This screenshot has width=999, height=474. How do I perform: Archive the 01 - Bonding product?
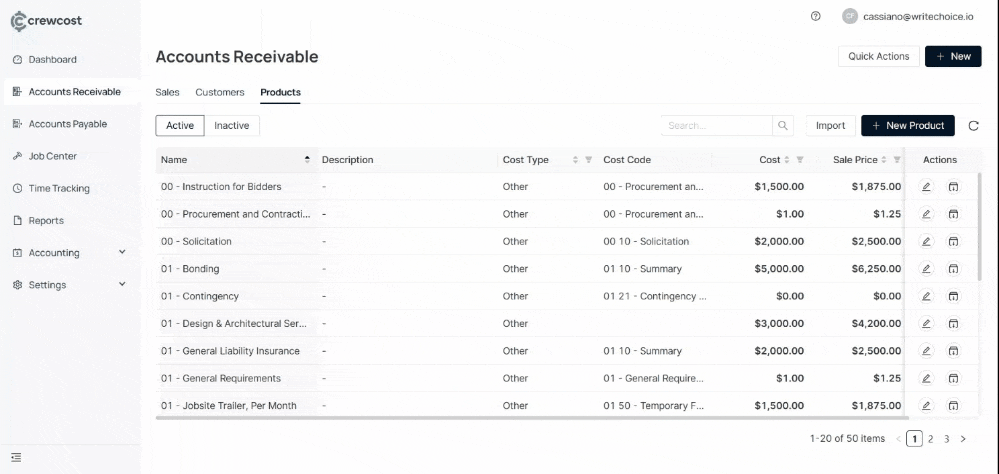click(953, 269)
